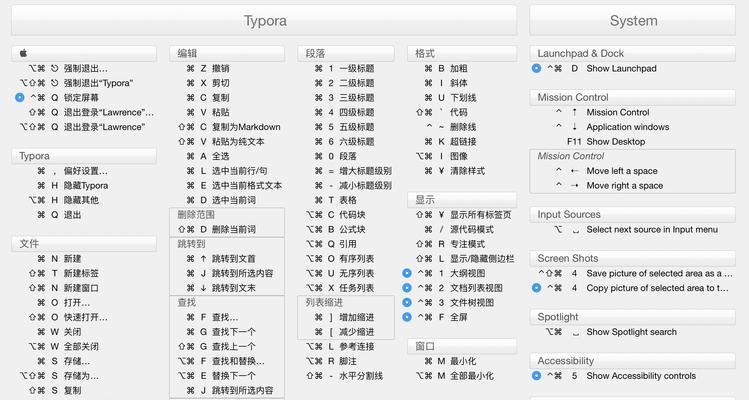Select 新建窗口 in the 文件 section
The image size is (749, 400).
[x=64, y=288]
